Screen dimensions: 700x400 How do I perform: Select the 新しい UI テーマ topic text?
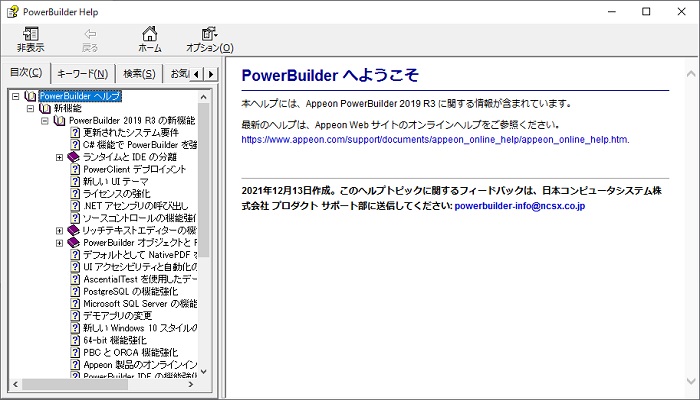click(x=116, y=181)
